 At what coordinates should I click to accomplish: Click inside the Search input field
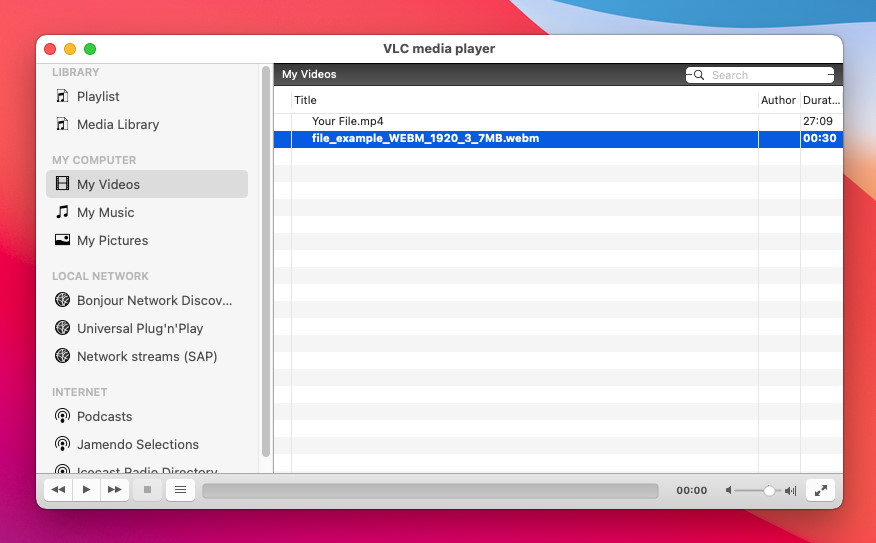pyautogui.click(x=760, y=75)
